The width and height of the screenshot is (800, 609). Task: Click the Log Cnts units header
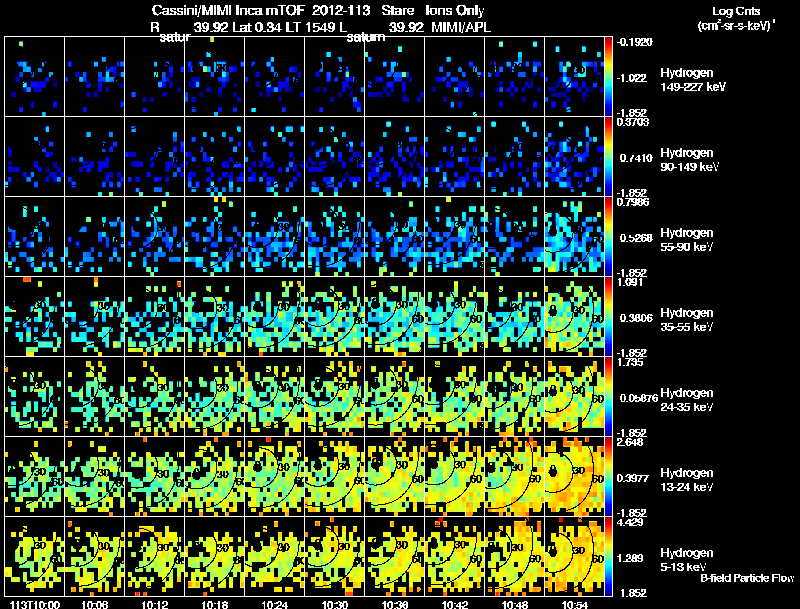[735, 18]
